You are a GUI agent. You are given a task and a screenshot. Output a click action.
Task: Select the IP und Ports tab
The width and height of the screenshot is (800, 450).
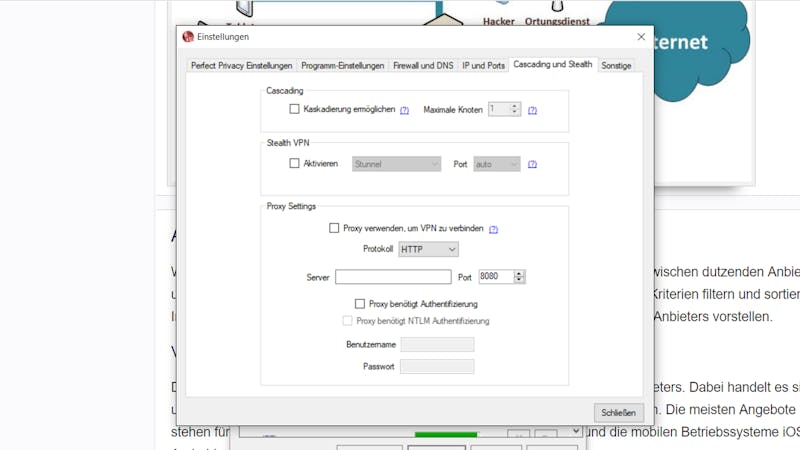[483, 65]
